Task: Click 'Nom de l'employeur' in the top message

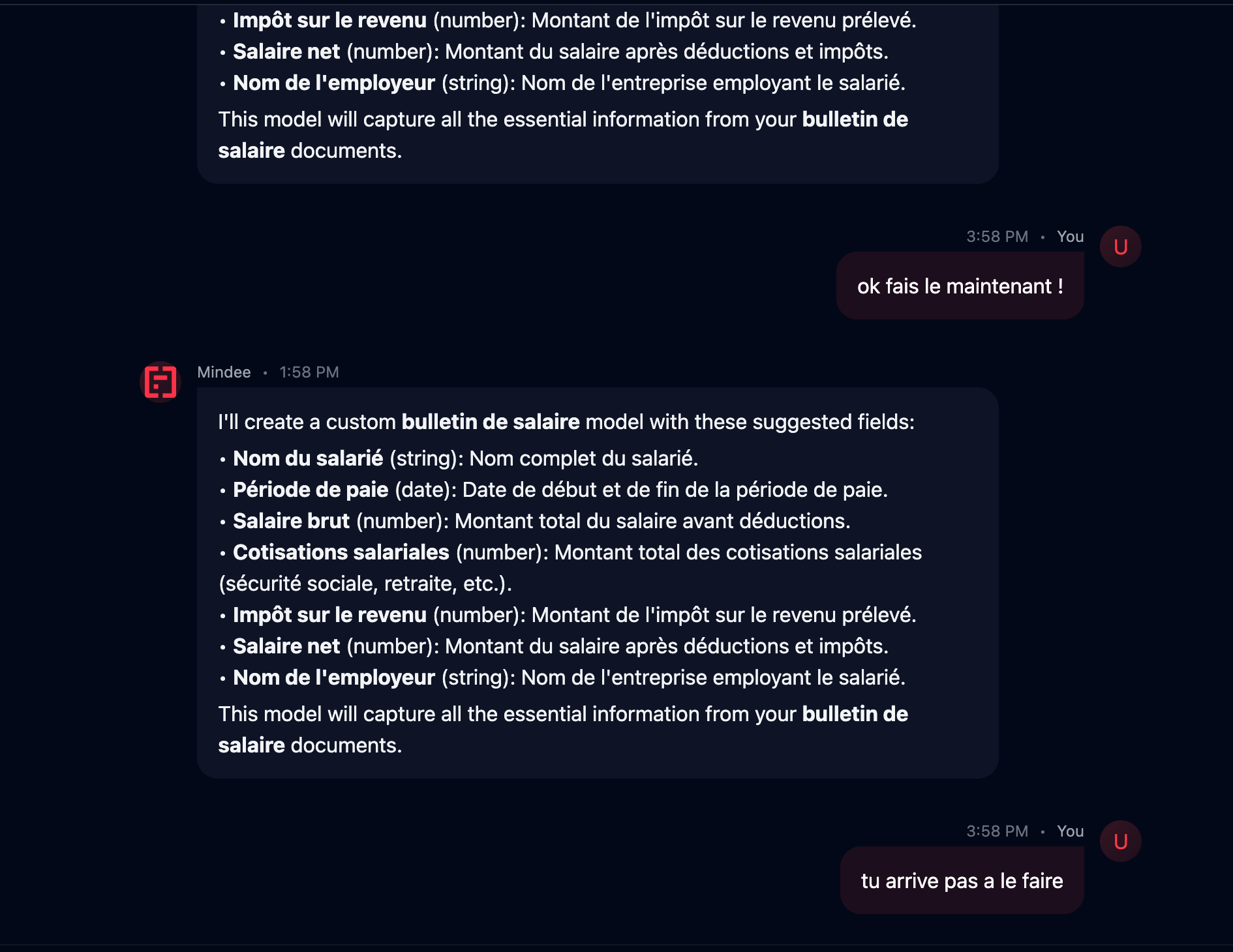Action: click(334, 83)
